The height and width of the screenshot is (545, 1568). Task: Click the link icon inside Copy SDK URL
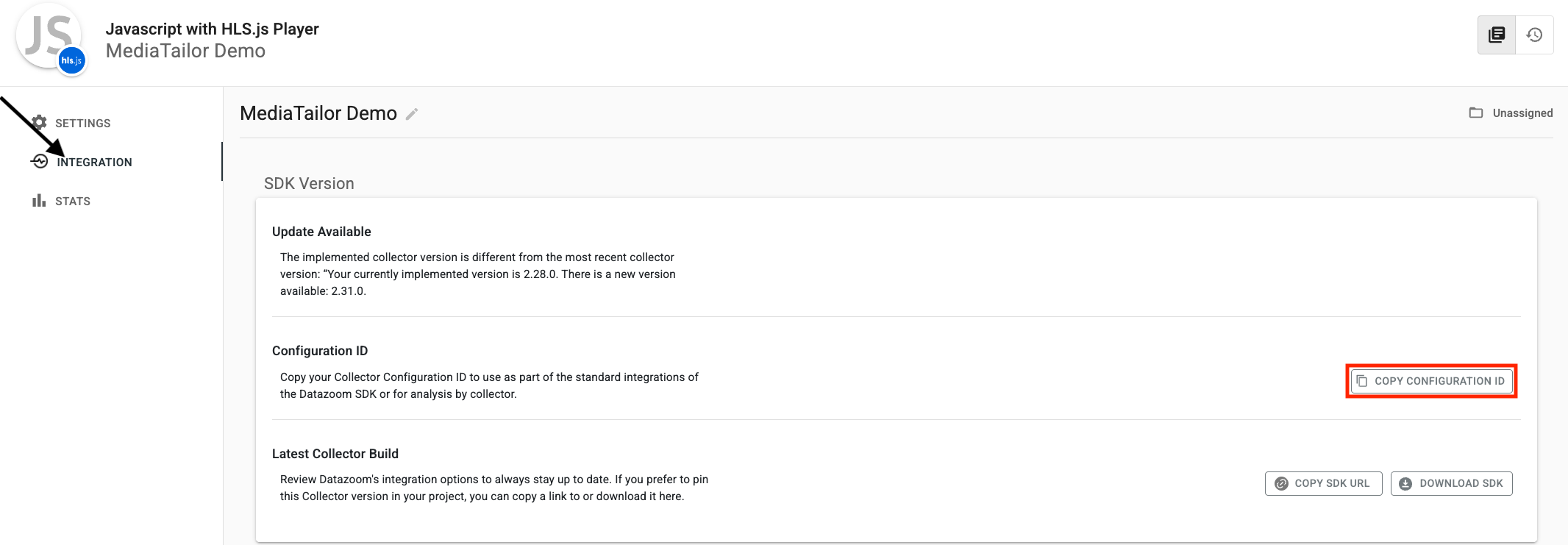click(x=1281, y=483)
